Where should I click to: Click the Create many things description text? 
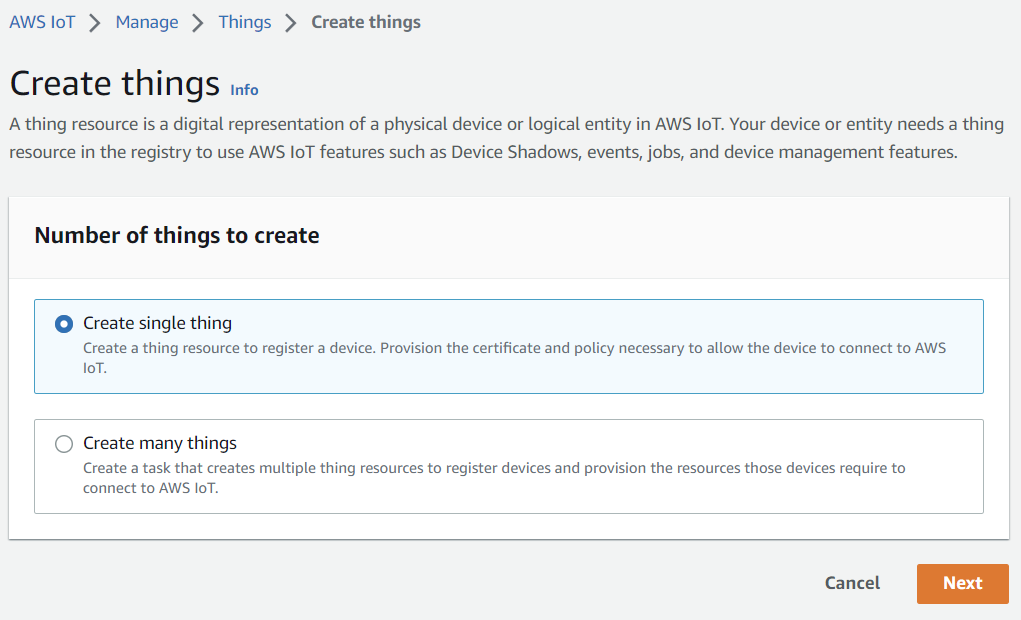[x=494, y=477]
